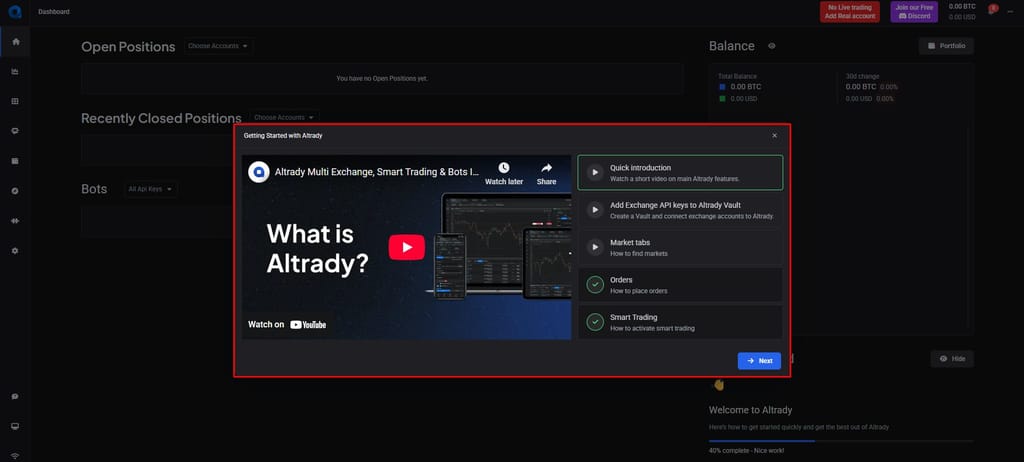Open the video title Altrady Multi Exchange link
Screen dimensions: 1024x462
tap(377, 173)
